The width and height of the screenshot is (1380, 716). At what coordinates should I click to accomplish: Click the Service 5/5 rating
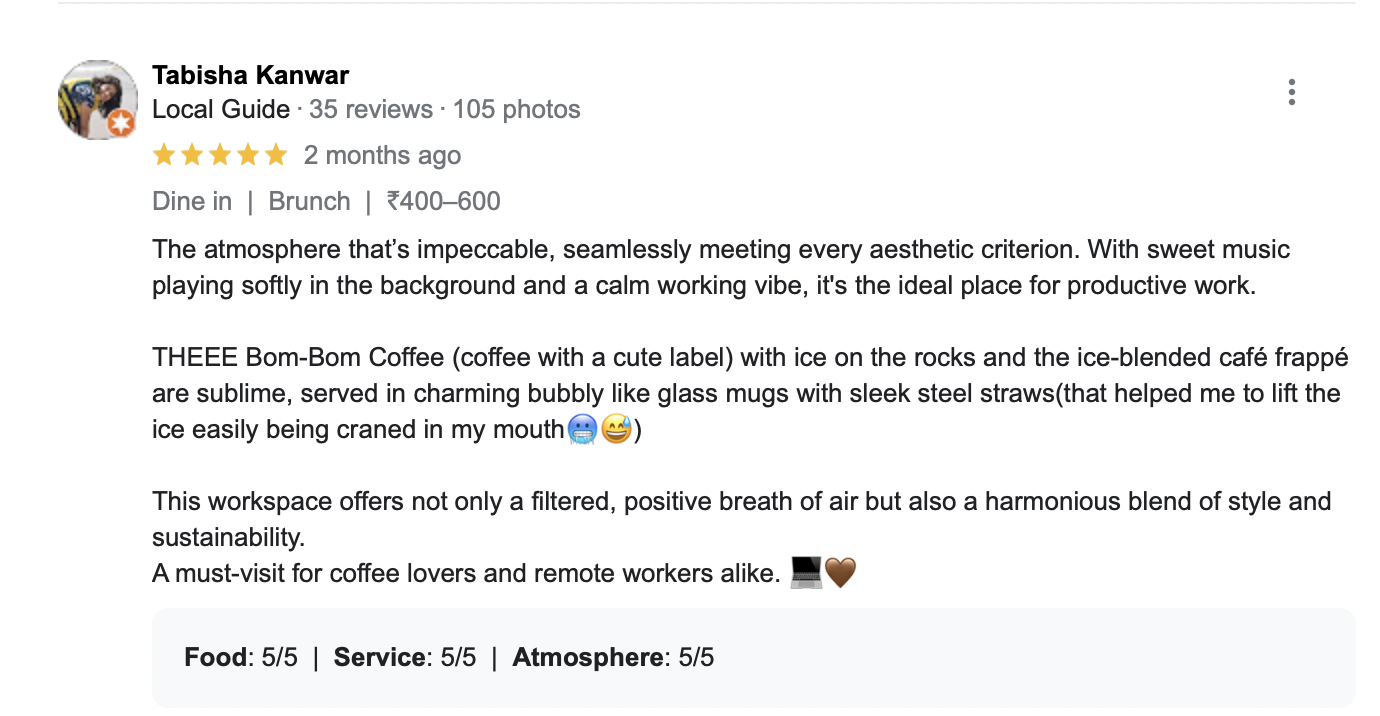coord(405,657)
